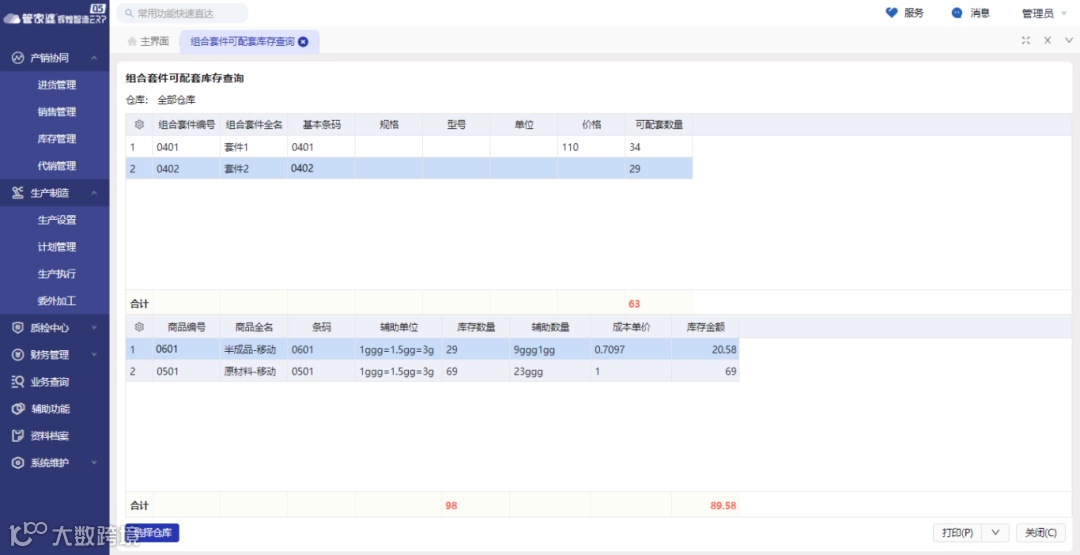The width and height of the screenshot is (1080, 555).
Task: Open lower table column settings gear
Action: (139, 327)
